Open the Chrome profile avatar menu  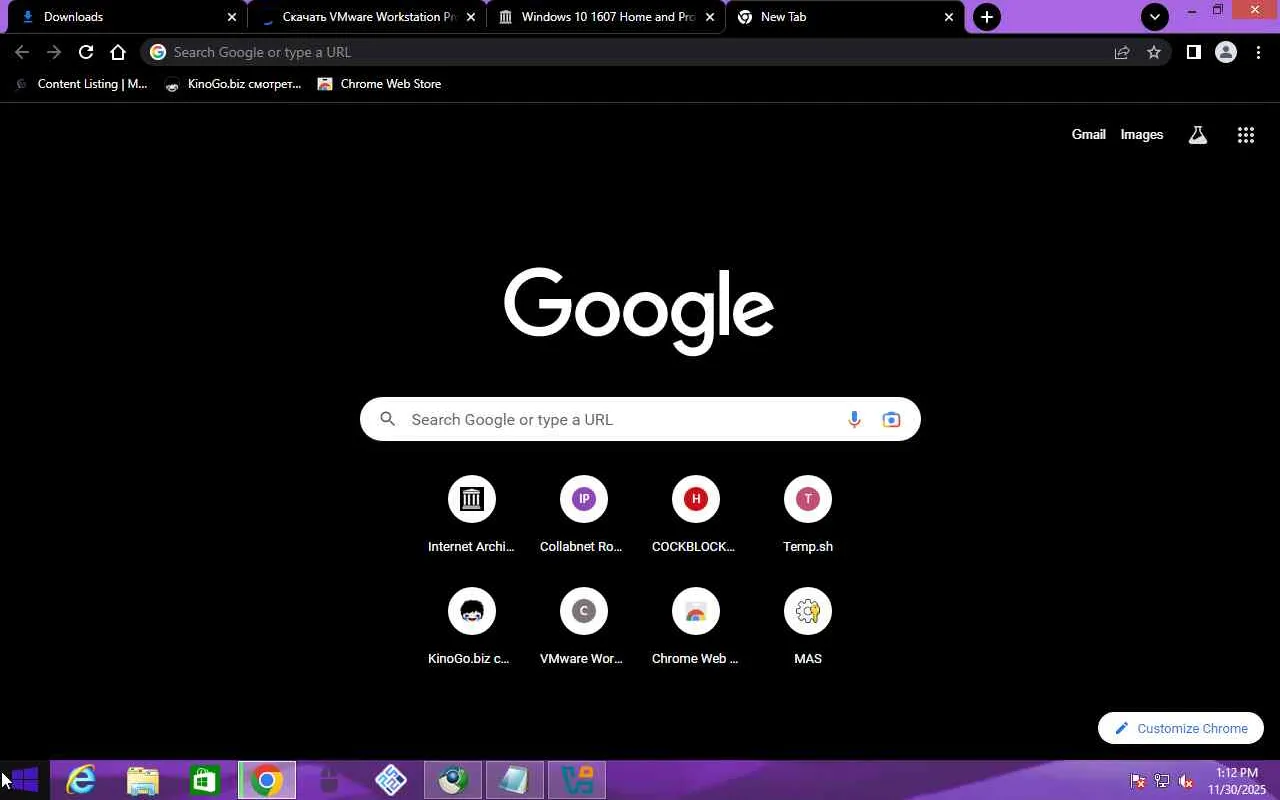tap(1226, 52)
